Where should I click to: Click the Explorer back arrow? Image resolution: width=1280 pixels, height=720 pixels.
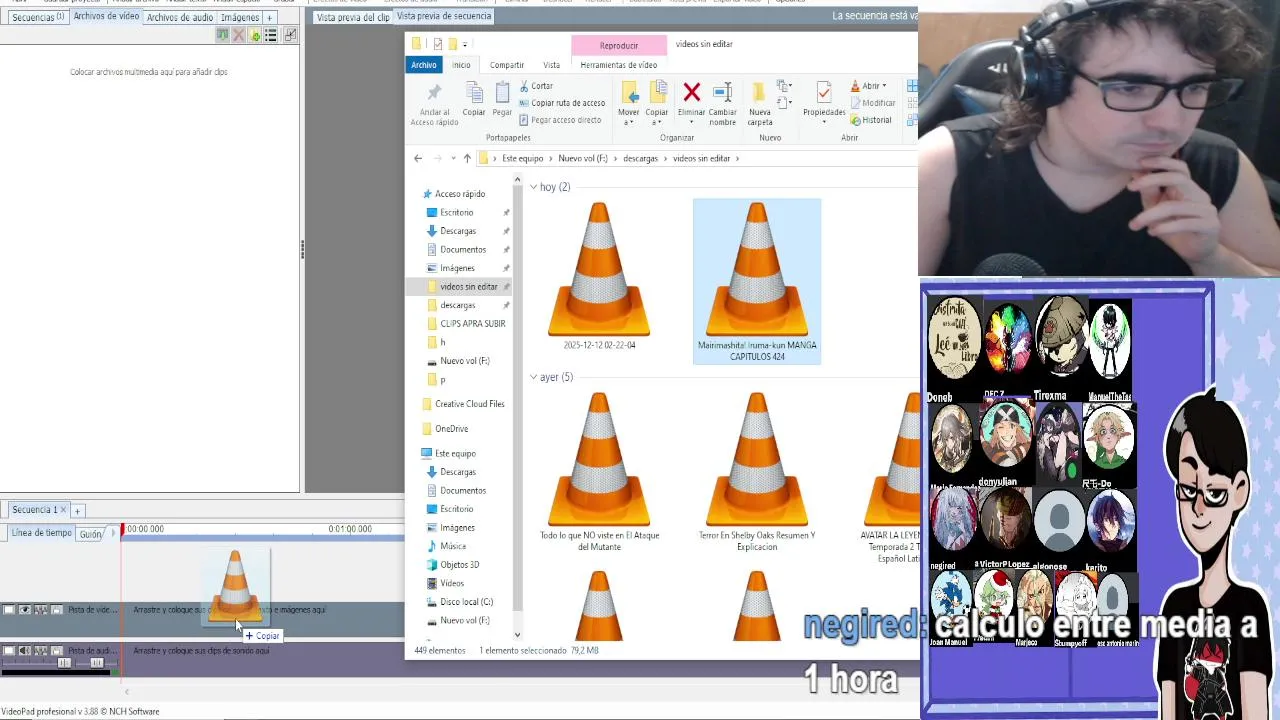418,158
